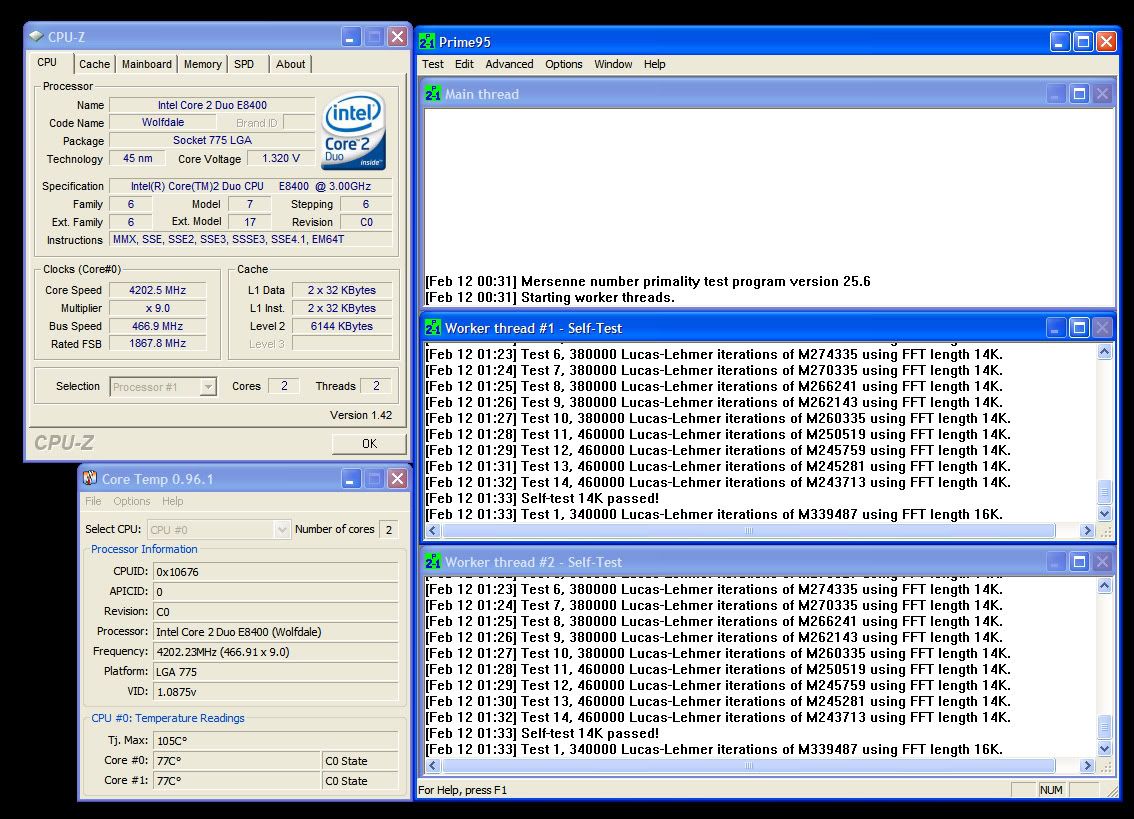Viewport: 1134px width, 819px height.
Task: Click the vertical scrollbar thumb in Worker thread #2
Action: [x=1104, y=726]
